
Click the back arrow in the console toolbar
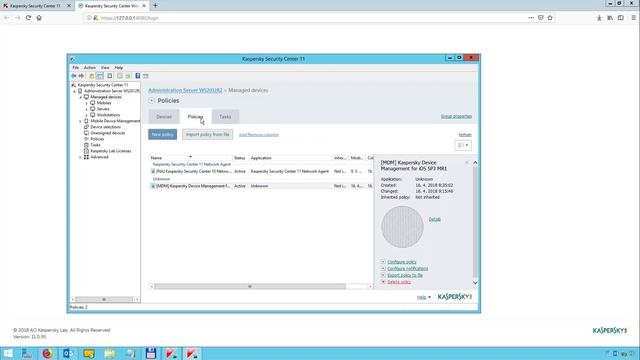coord(74,76)
